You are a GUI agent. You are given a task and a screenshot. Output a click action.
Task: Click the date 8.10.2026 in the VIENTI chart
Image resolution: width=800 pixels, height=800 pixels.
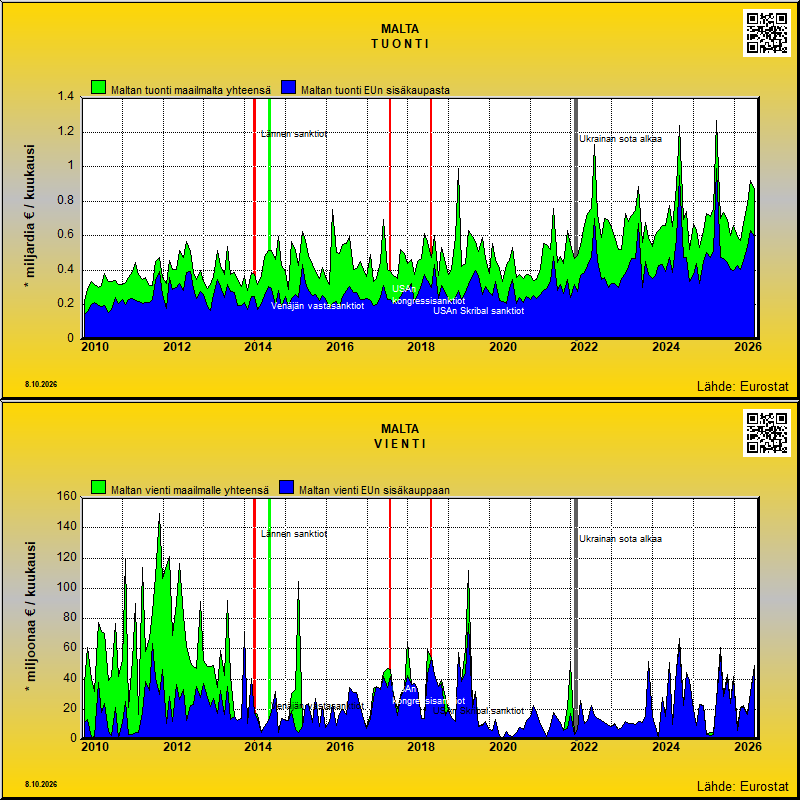click(41, 784)
